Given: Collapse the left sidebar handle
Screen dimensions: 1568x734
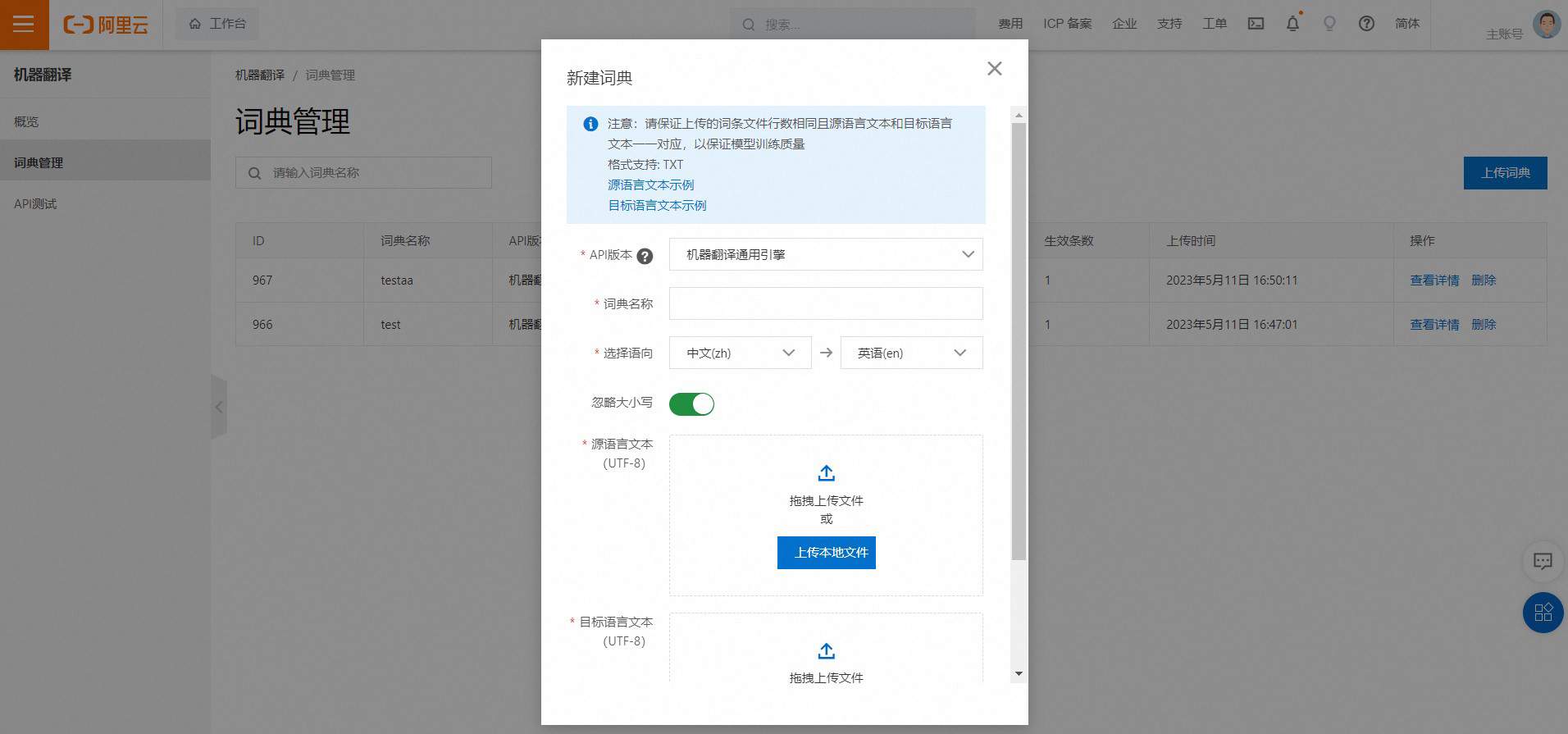Looking at the screenshot, I should coord(219,407).
